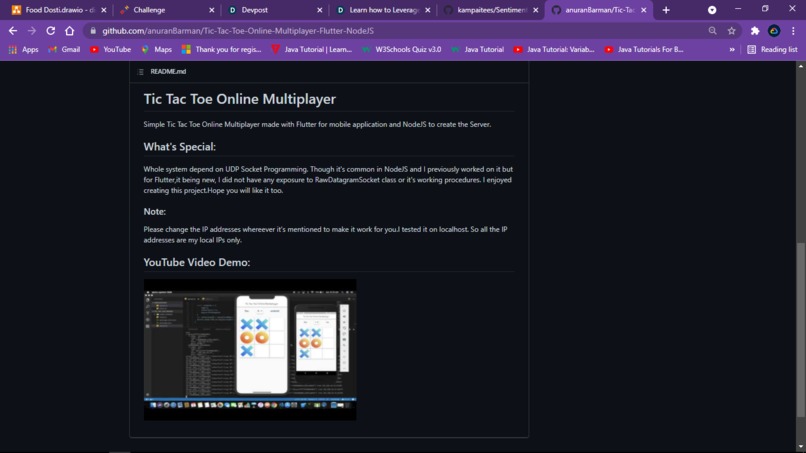The width and height of the screenshot is (806, 453).
Task: Open the 'Thank you for regis...' bookmark
Action: click(222, 49)
